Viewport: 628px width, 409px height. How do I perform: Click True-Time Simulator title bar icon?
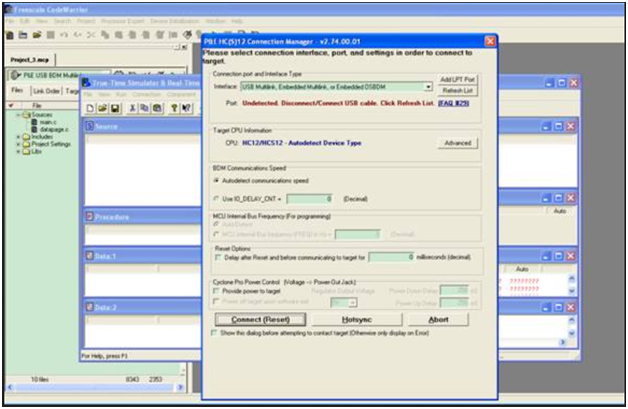(86, 83)
